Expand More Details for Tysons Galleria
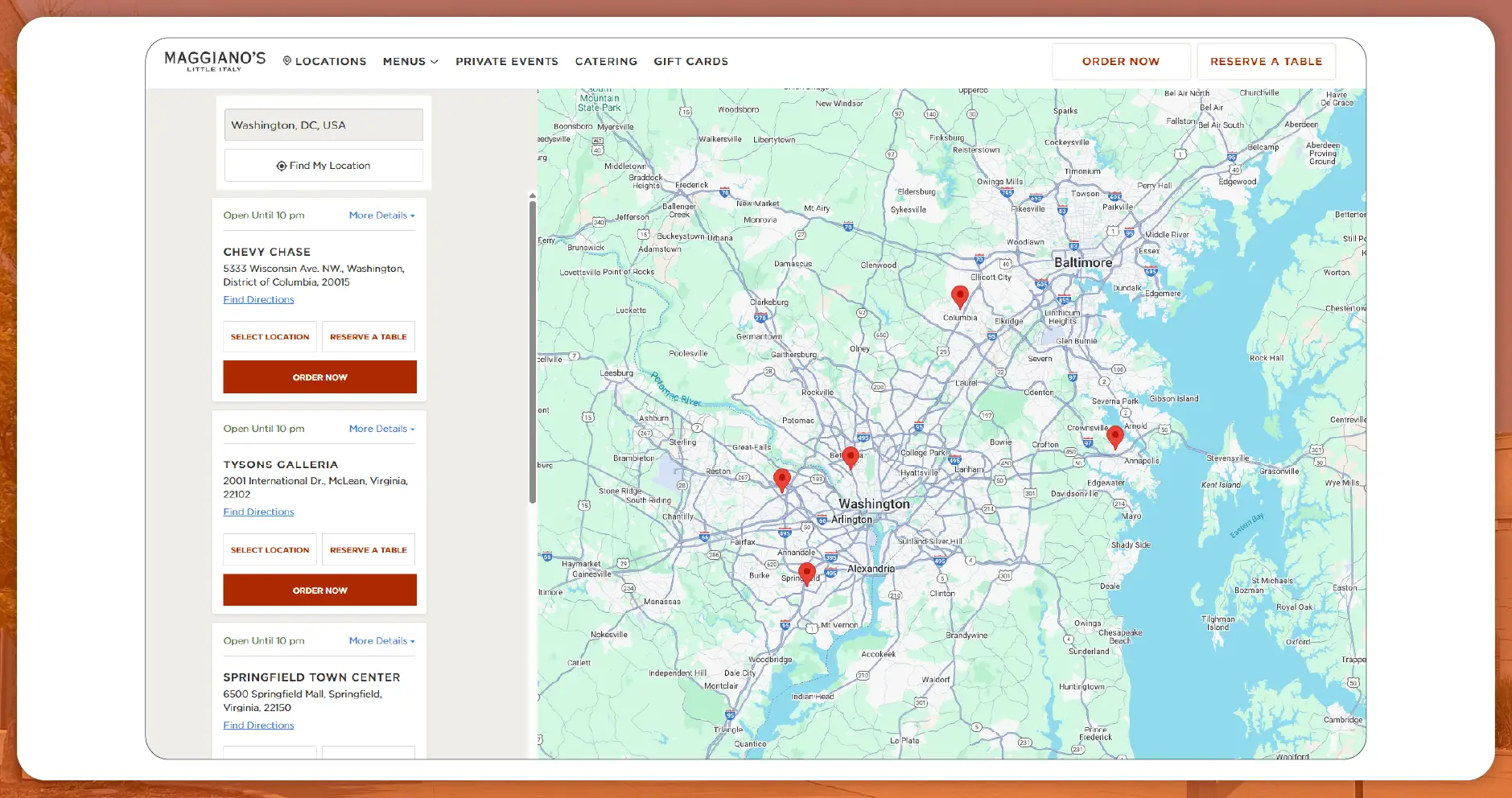The height and width of the screenshot is (798, 1512). (x=381, y=428)
